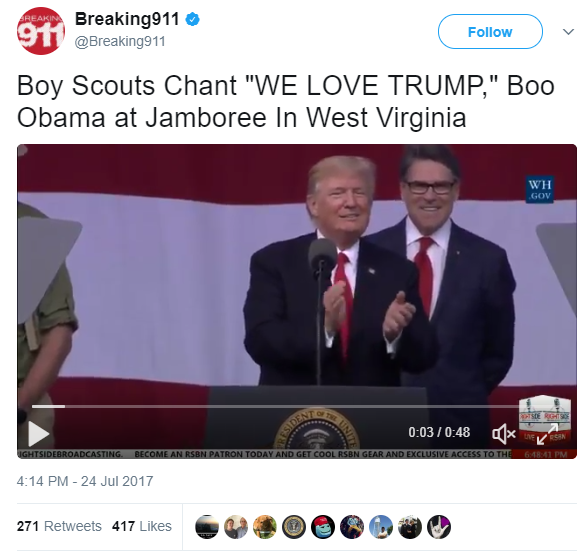Open the last liker avatar with hand sign
582x554 pixels.
(438, 527)
